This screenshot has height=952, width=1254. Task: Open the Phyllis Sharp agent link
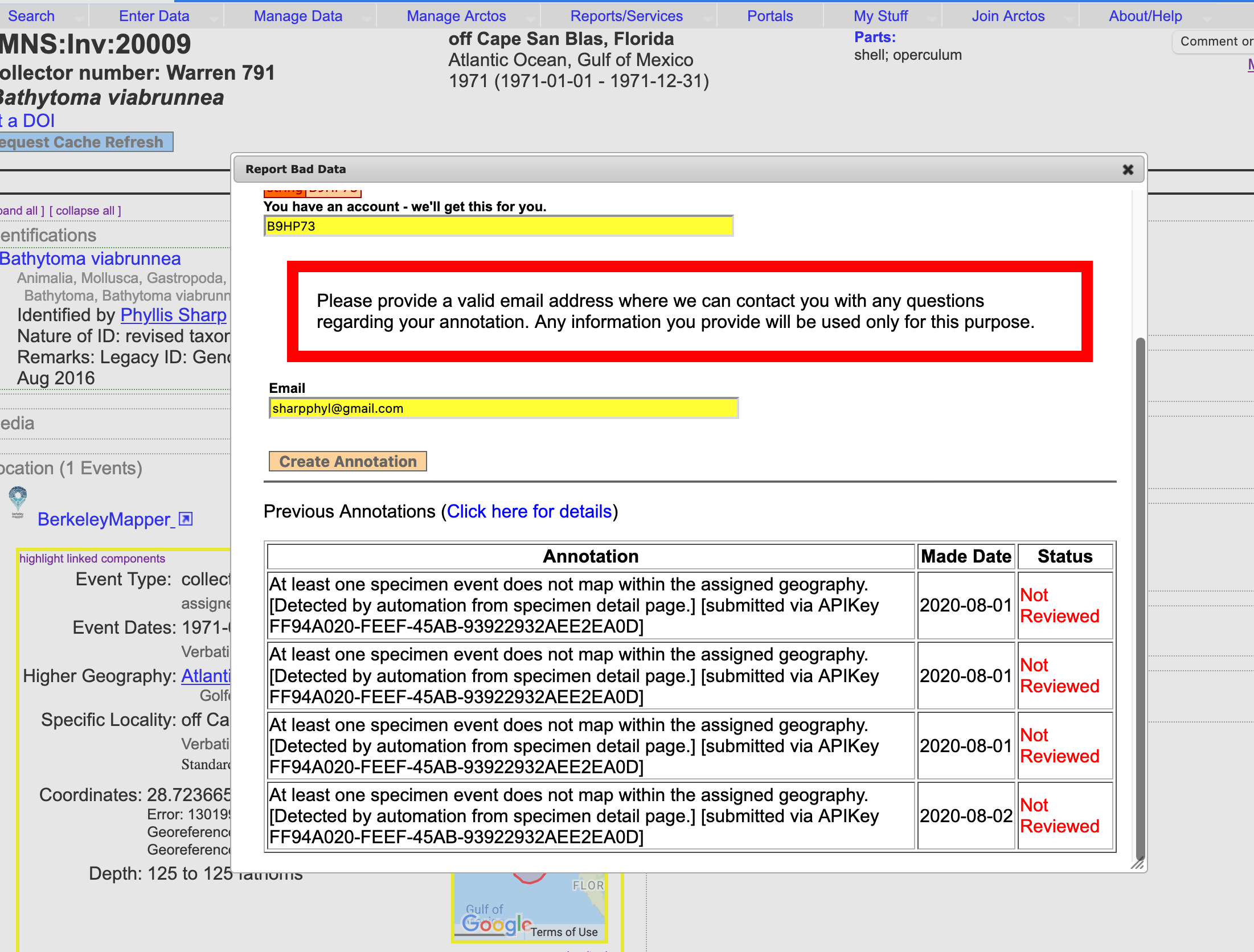tap(174, 315)
